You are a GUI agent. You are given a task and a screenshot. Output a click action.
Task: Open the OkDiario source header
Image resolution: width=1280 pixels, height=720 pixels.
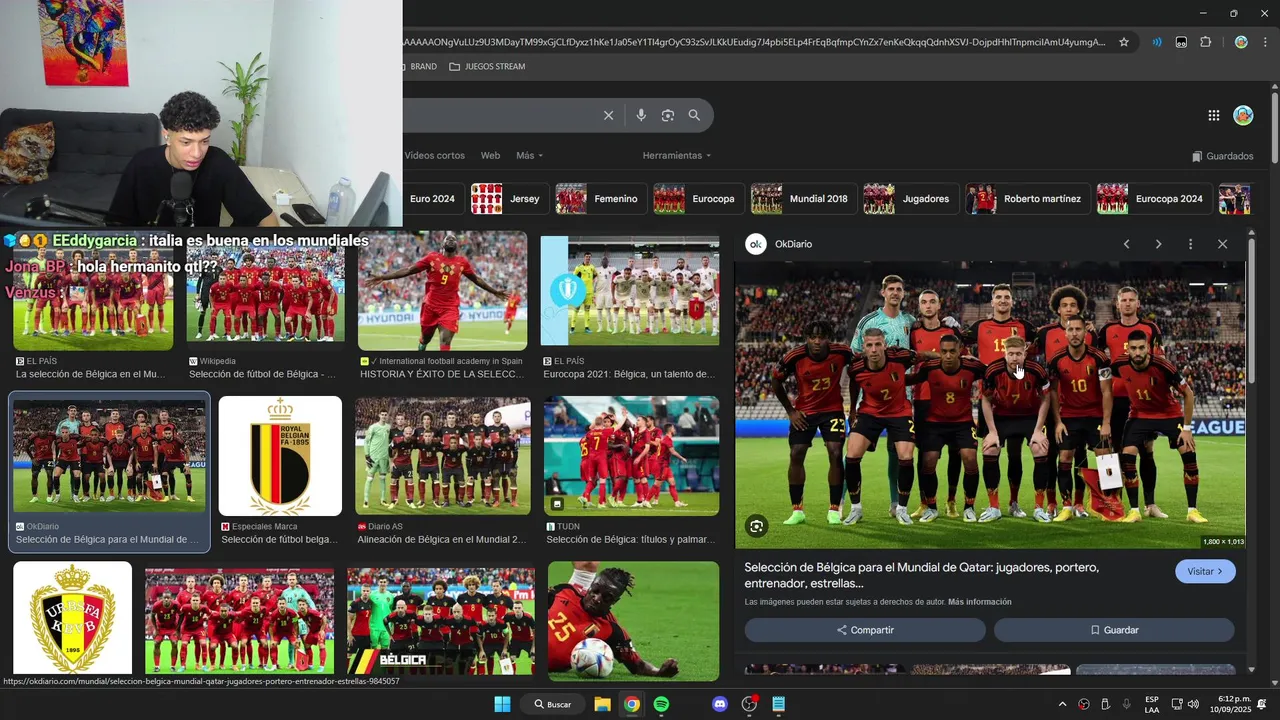779,244
